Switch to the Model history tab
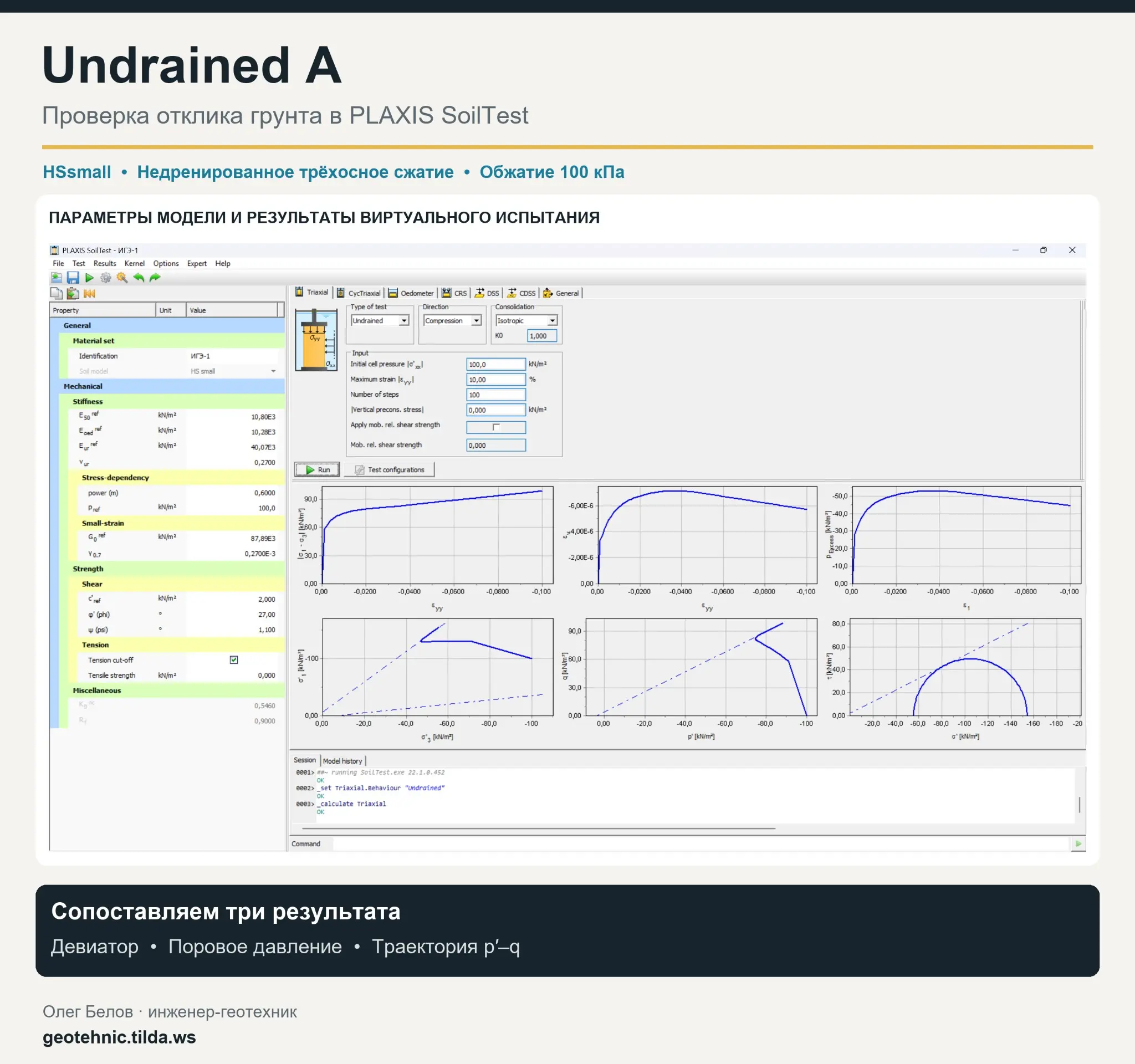This screenshot has width=1135, height=1064. [x=342, y=761]
